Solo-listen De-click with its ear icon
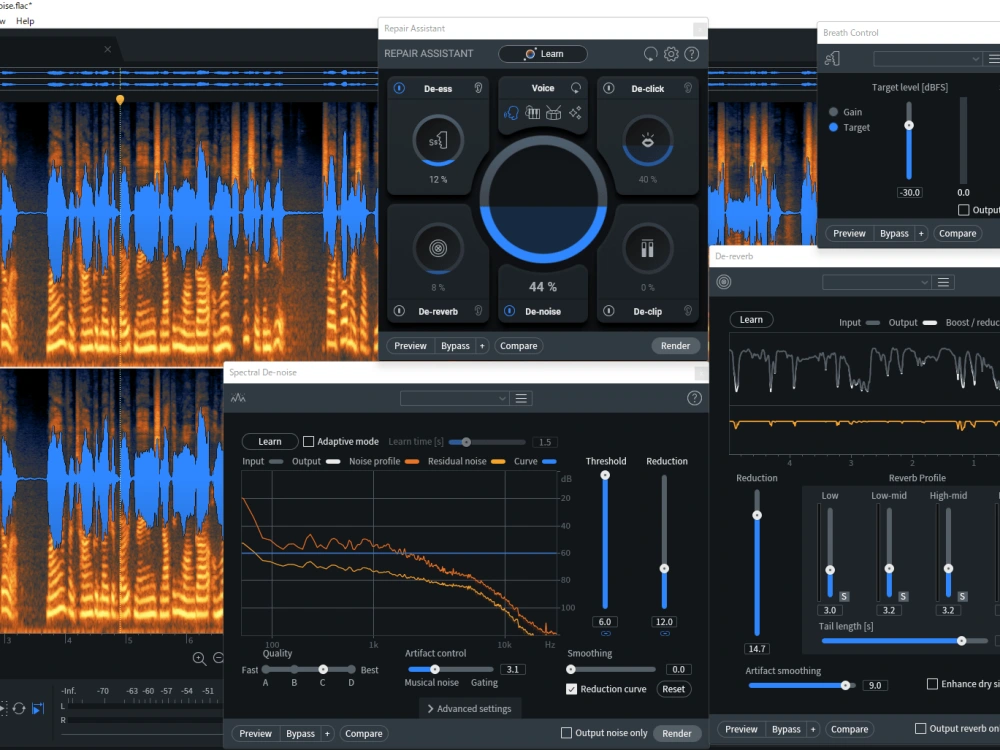 [x=688, y=88]
